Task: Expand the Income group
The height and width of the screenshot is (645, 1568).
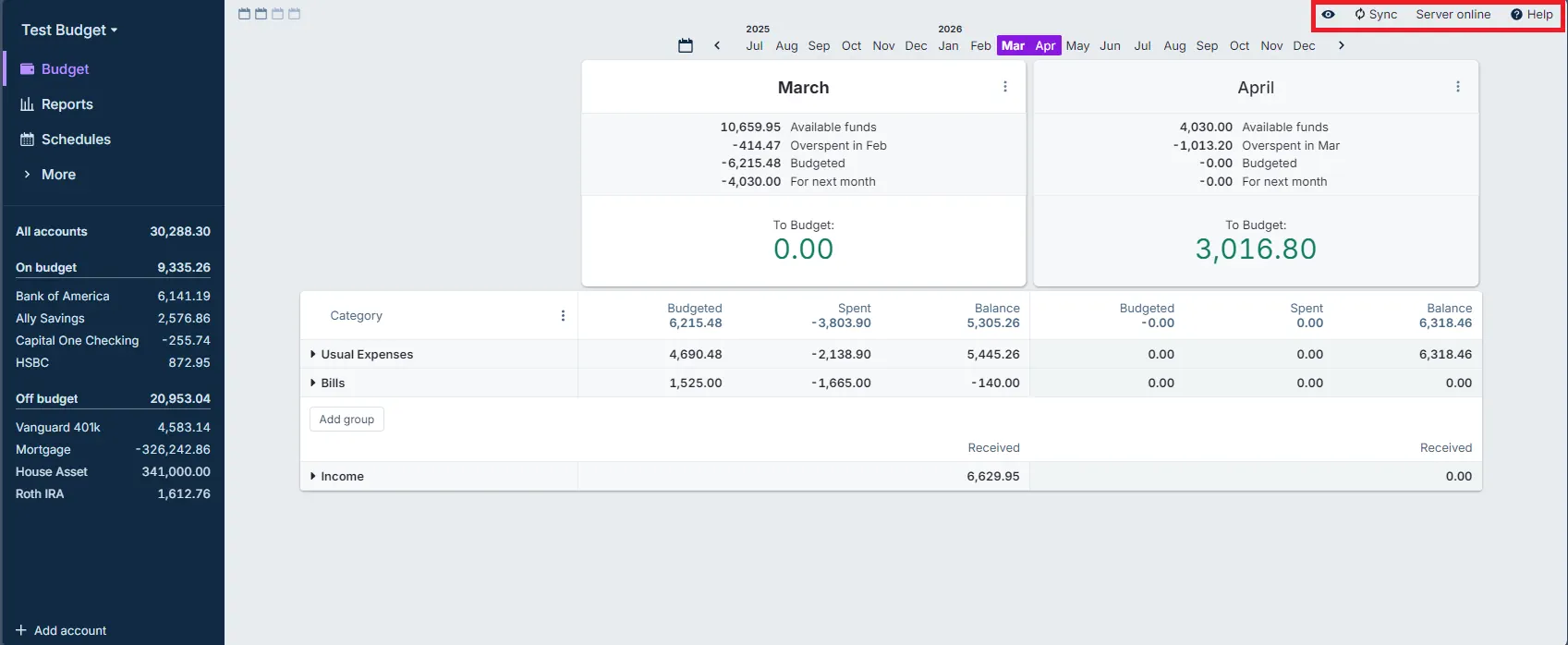Action: pyautogui.click(x=313, y=476)
